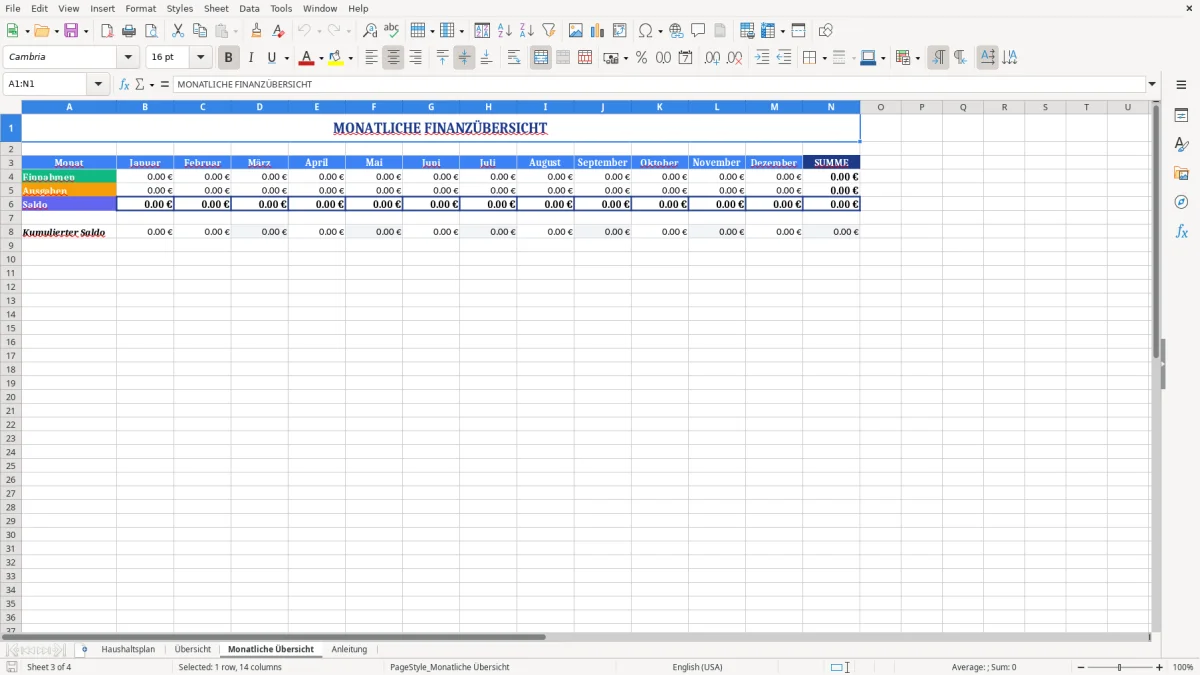
Task: Sort data ascending
Action: pyautogui.click(x=505, y=30)
